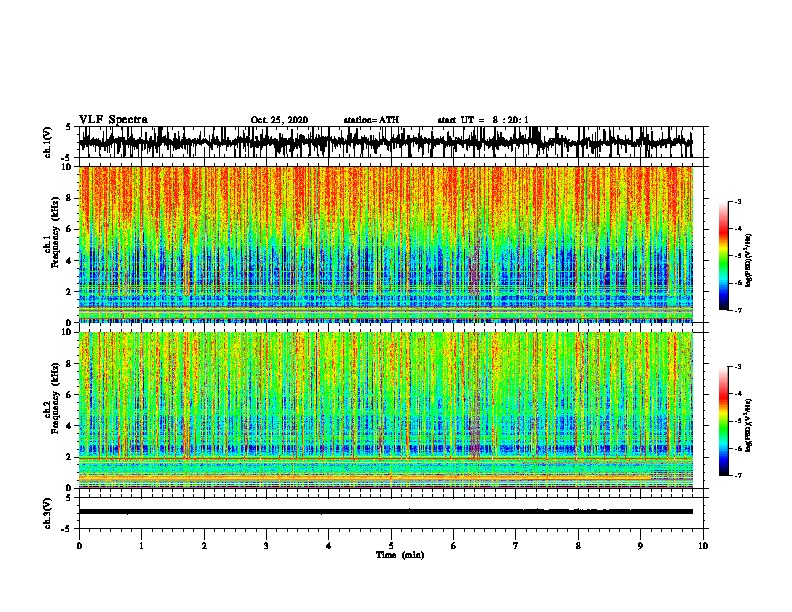Click the time axis tick label "4"

(329, 546)
